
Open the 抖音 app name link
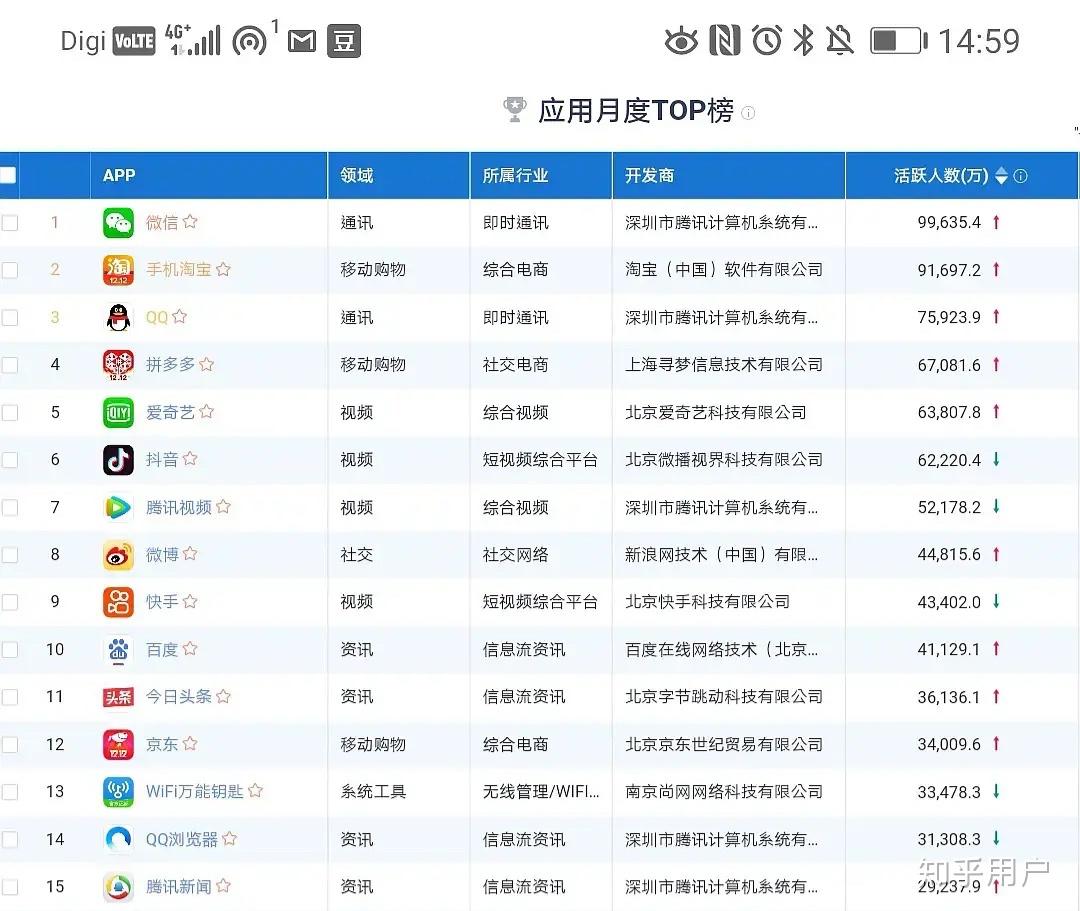click(162, 460)
